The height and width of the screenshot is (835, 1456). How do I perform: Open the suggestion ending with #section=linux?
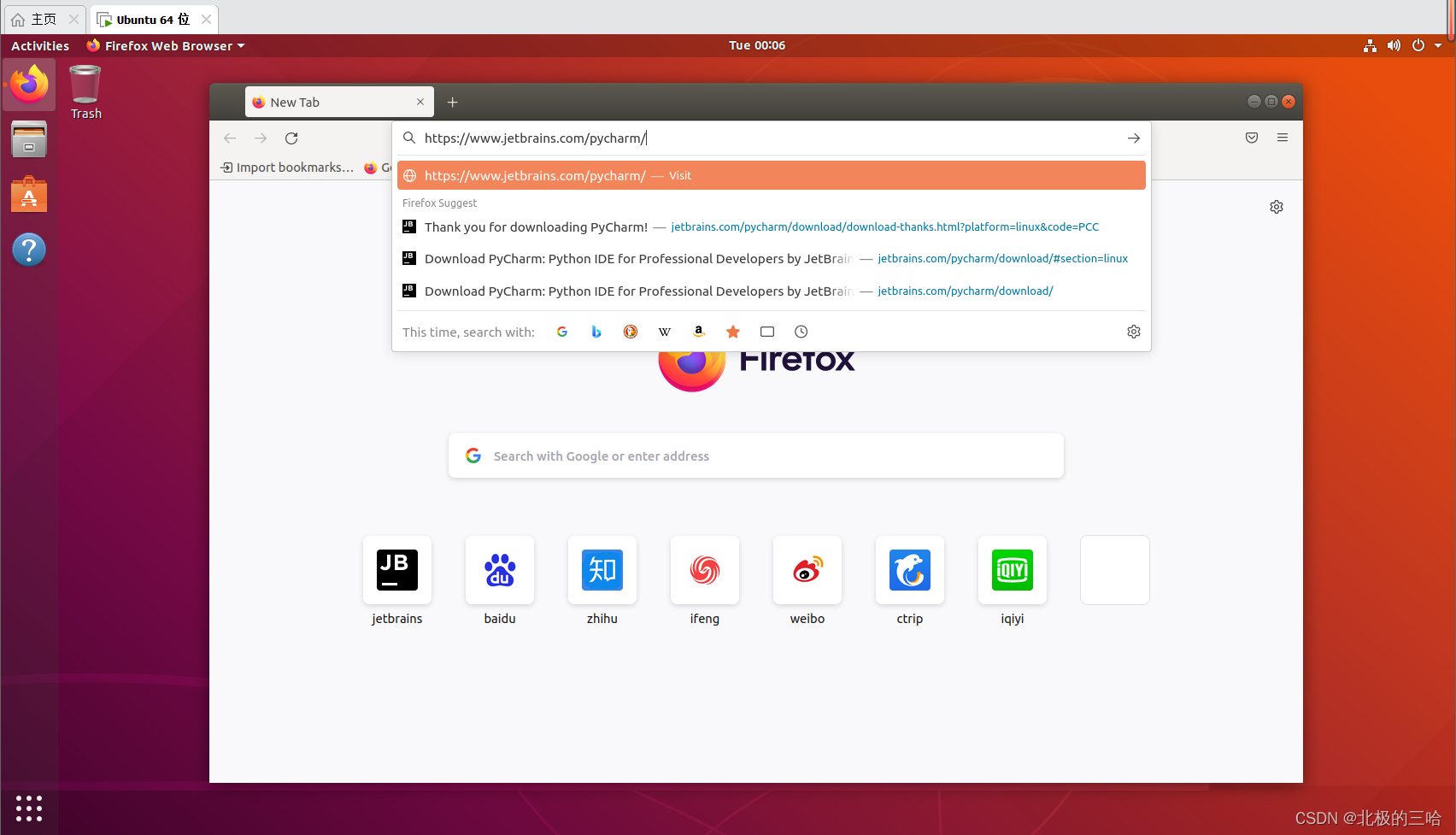point(771,258)
